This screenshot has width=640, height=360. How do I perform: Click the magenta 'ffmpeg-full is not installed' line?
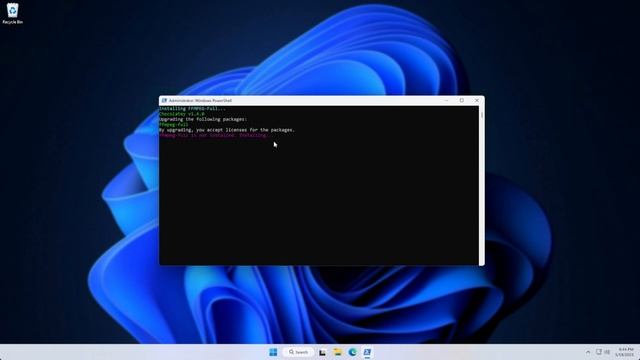coord(213,135)
